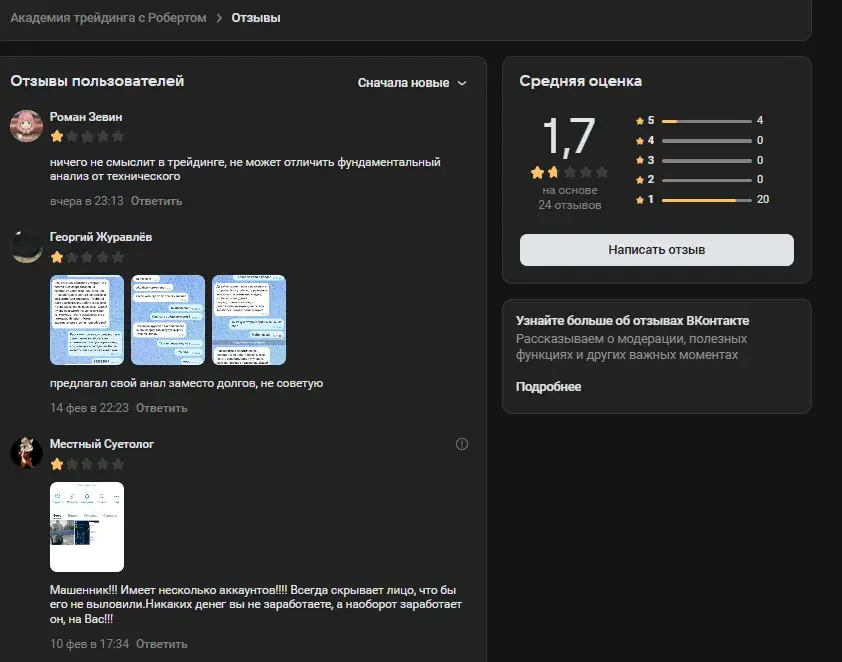842x662 pixels.
Task: Click the name 'Роман Зевин'
Action: pos(86,117)
